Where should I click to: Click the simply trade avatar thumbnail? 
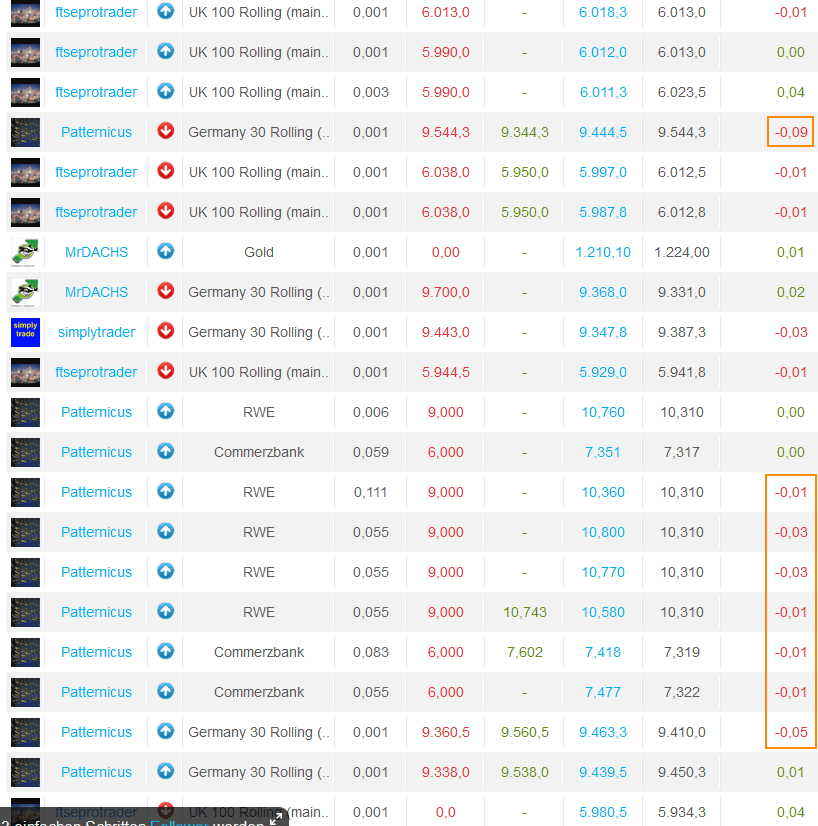[x=25, y=332]
